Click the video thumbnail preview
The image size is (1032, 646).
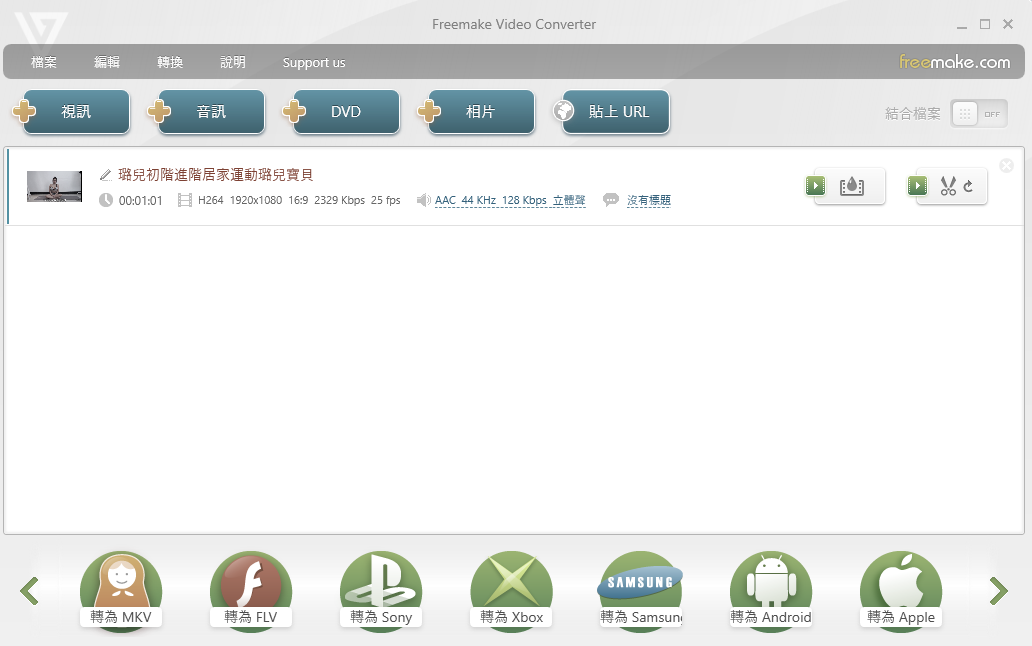click(x=55, y=186)
